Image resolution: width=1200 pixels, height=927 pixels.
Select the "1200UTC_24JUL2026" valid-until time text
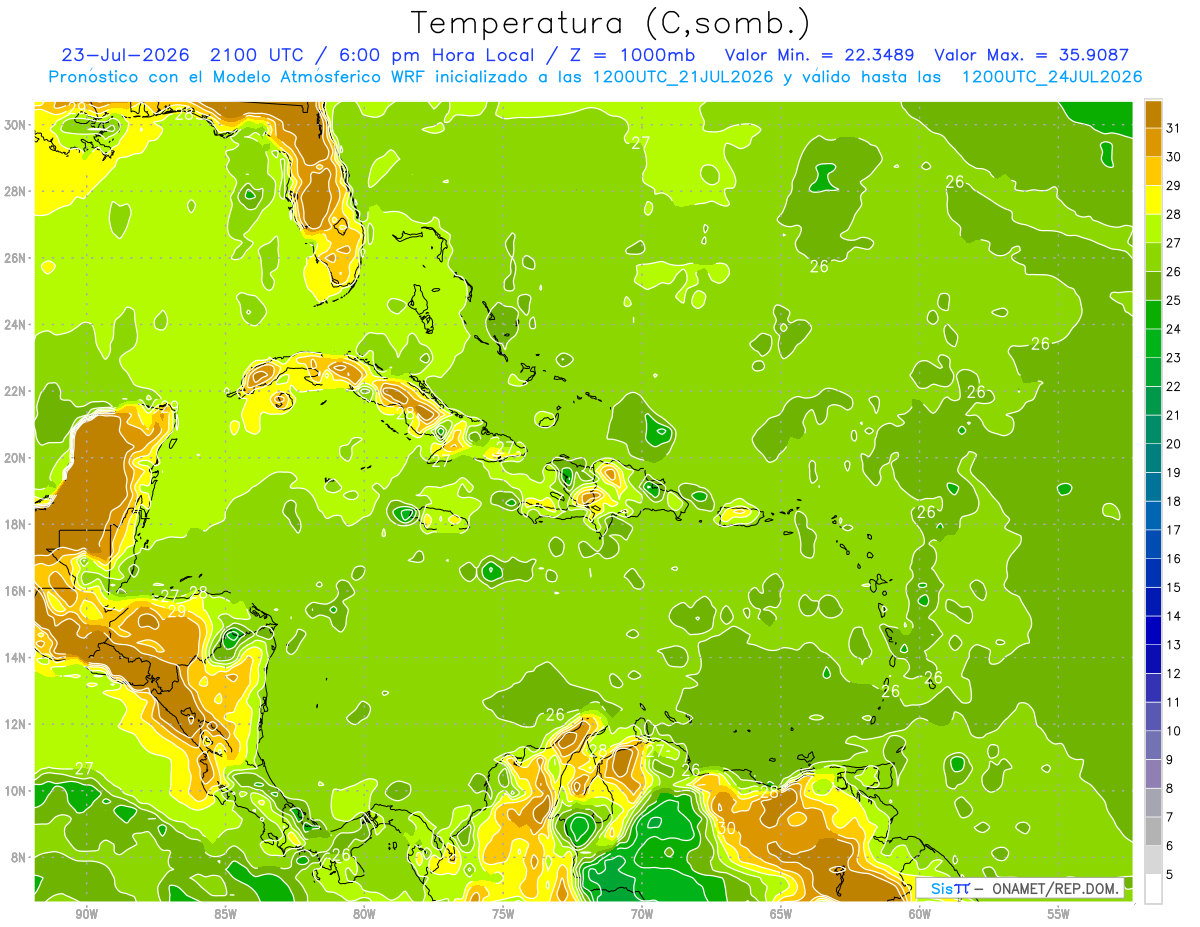click(1052, 77)
